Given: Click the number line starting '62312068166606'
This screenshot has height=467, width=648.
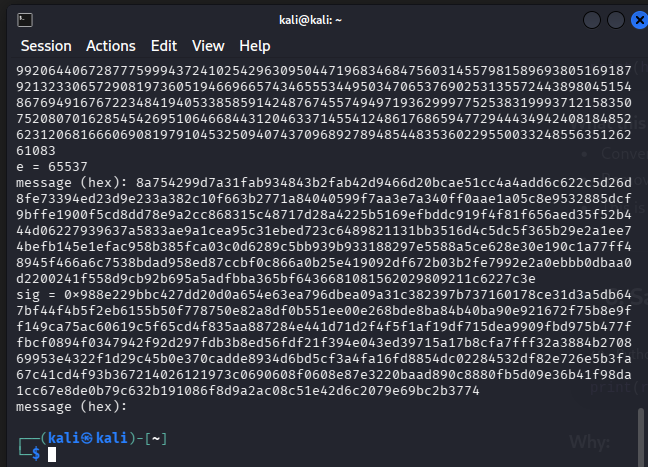Looking at the screenshot, I should click(x=324, y=135).
